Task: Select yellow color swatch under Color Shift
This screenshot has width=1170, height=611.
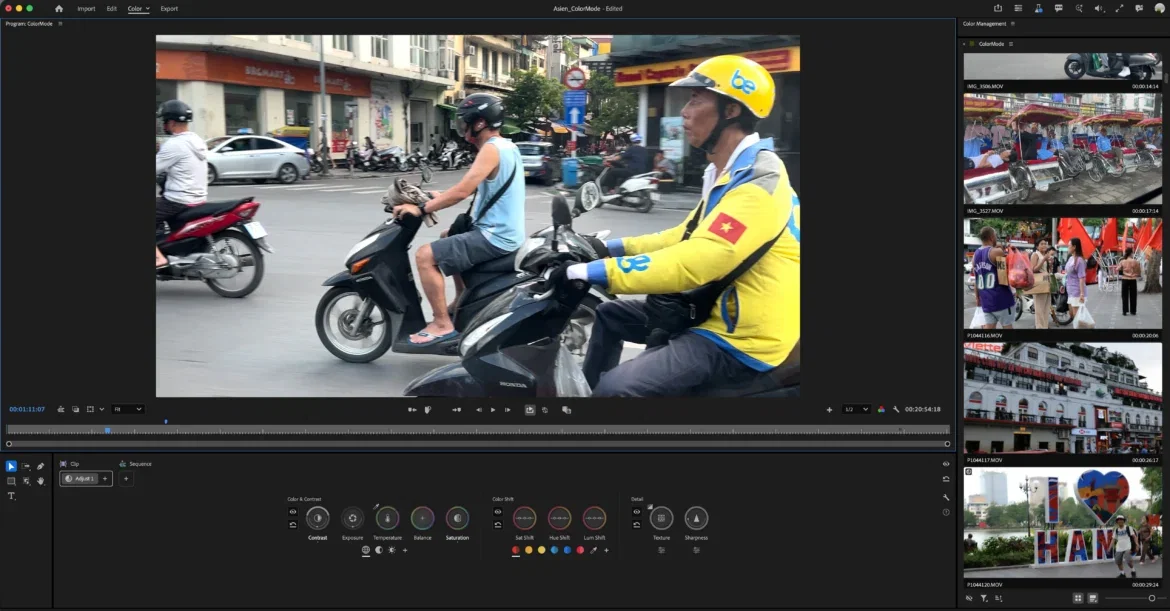Action: pos(541,550)
